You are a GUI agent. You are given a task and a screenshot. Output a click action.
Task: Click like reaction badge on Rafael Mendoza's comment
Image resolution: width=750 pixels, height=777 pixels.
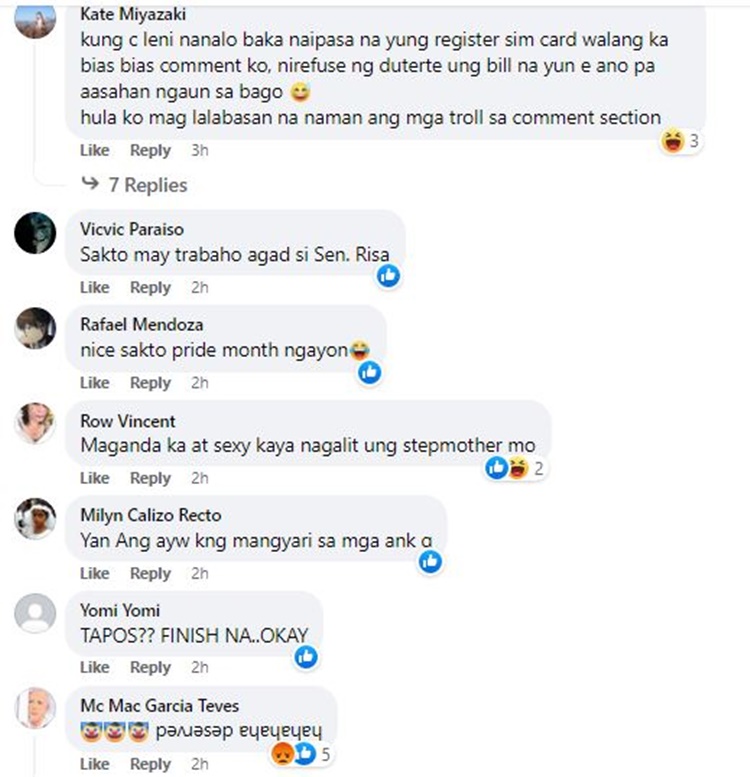click(370, 372)
